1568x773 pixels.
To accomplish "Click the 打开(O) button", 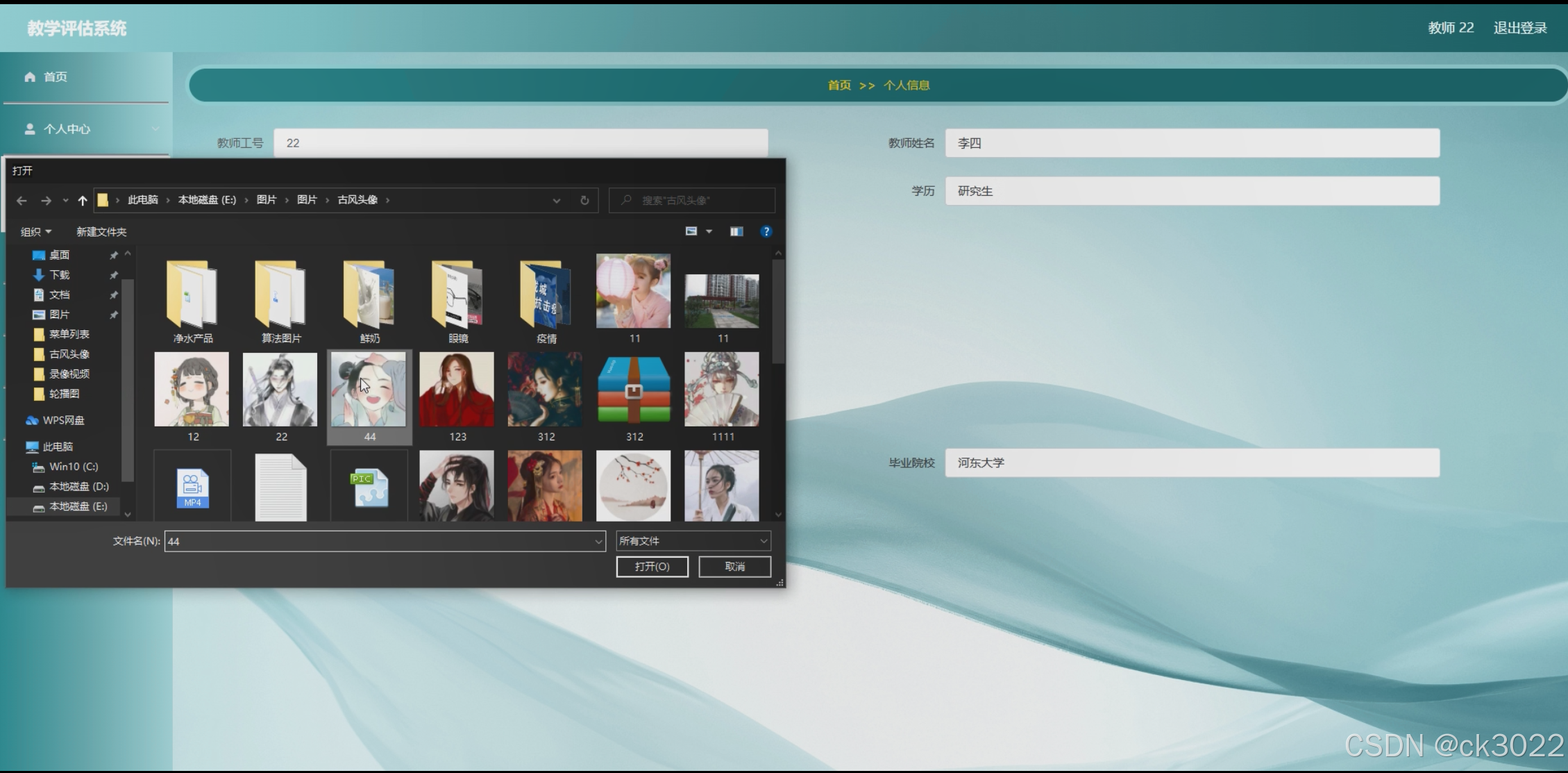I will [x=652, y=567].
